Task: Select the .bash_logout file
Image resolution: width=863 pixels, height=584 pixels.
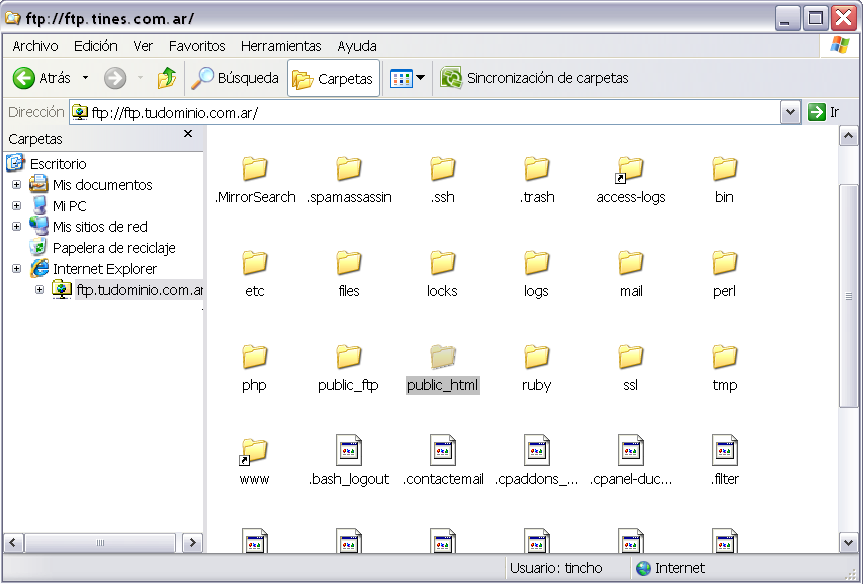Action: pos(349,461)
